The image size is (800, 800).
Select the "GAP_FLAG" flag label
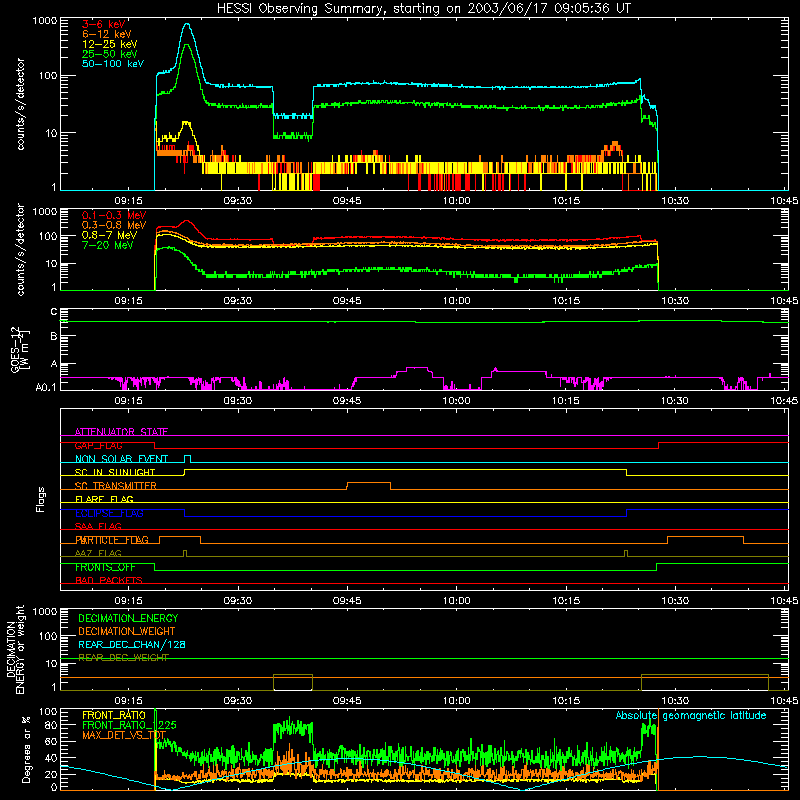[x=98, y=445]
